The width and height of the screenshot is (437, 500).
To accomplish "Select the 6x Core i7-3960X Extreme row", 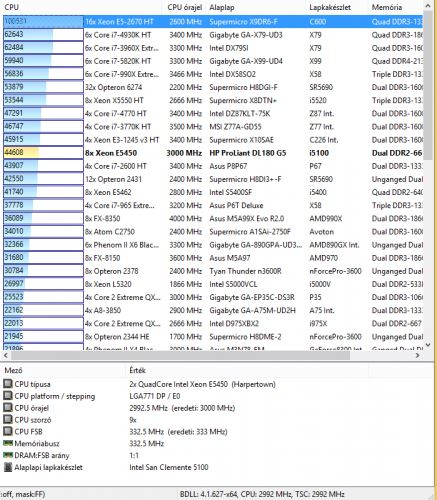I will click(x=213, y=48).
